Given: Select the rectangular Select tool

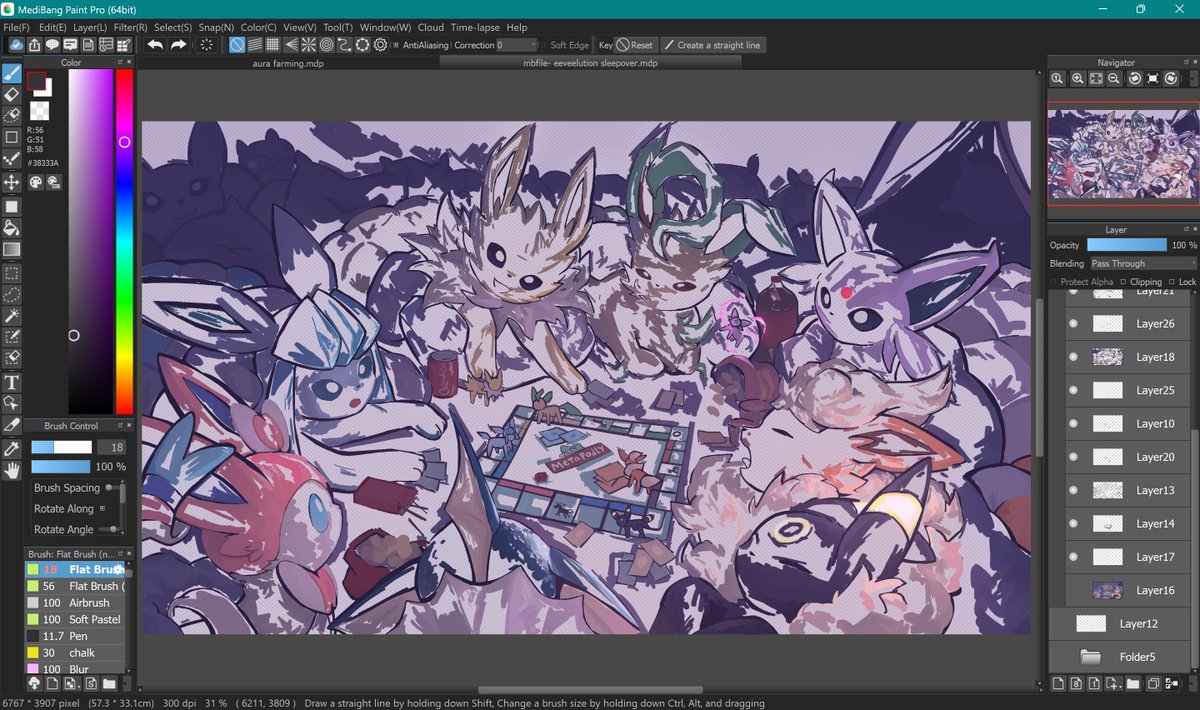Looking at the screenshot, I should tap(12, 273).
